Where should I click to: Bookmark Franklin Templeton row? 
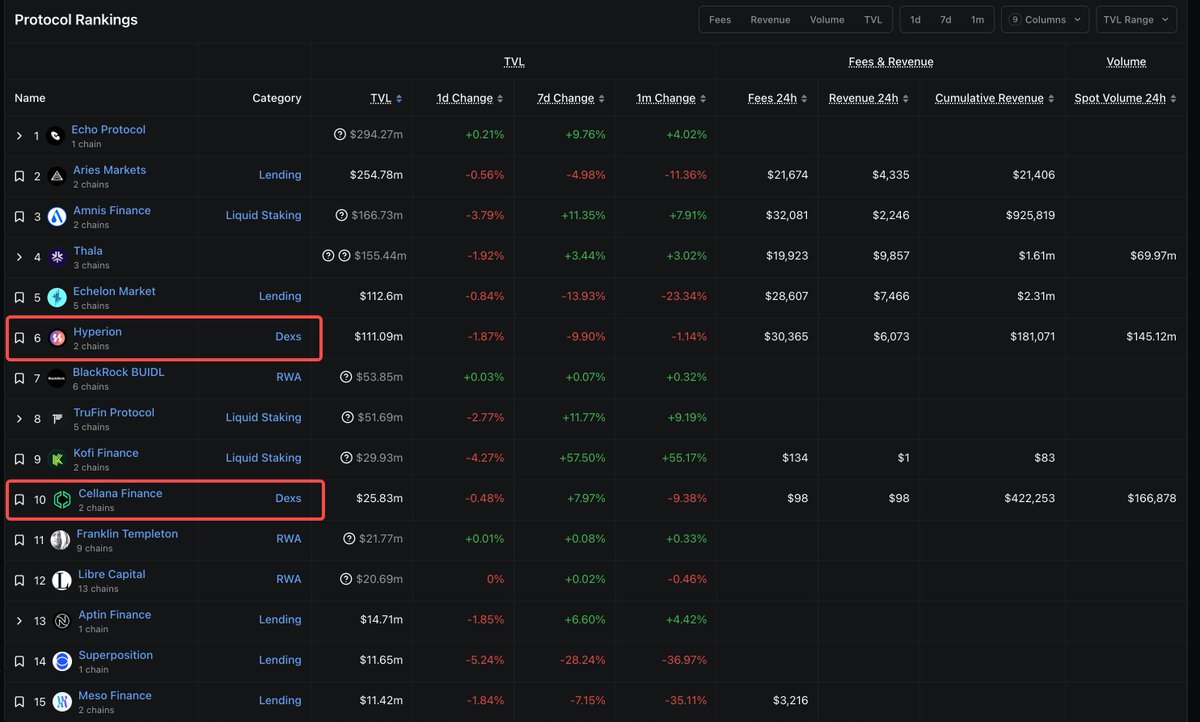(x=19, y=541)
